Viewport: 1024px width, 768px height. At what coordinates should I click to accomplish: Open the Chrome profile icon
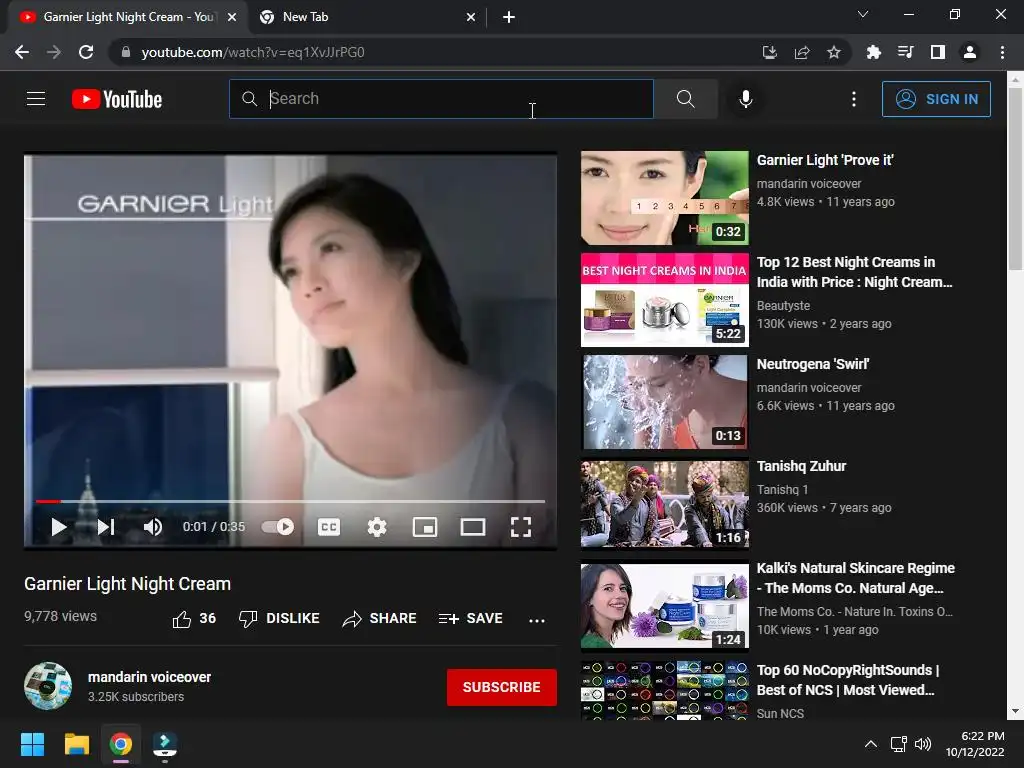(x=970, y=52)
